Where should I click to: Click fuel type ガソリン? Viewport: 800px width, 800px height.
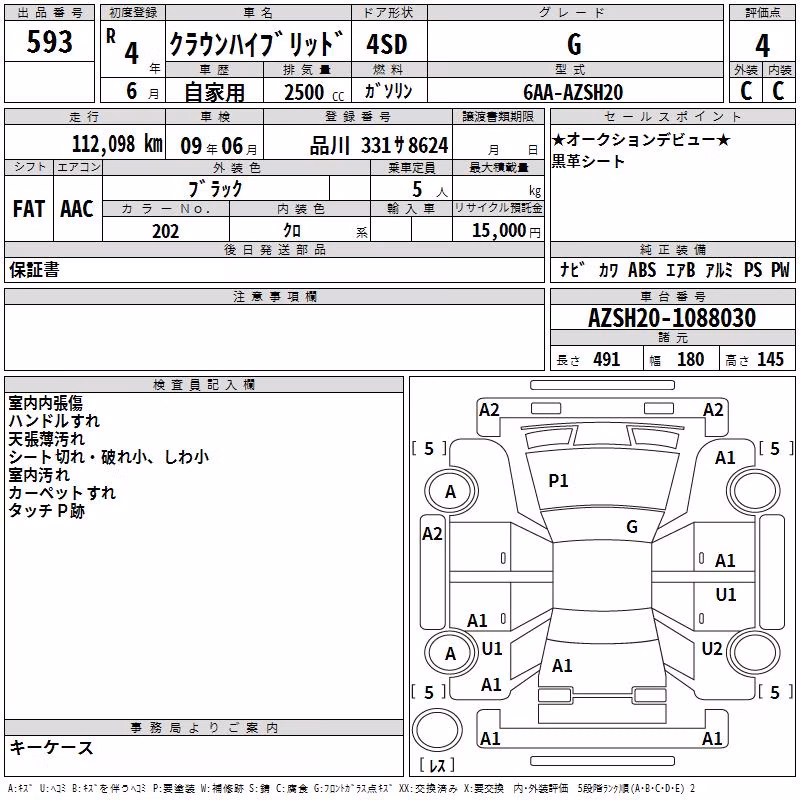388,91
